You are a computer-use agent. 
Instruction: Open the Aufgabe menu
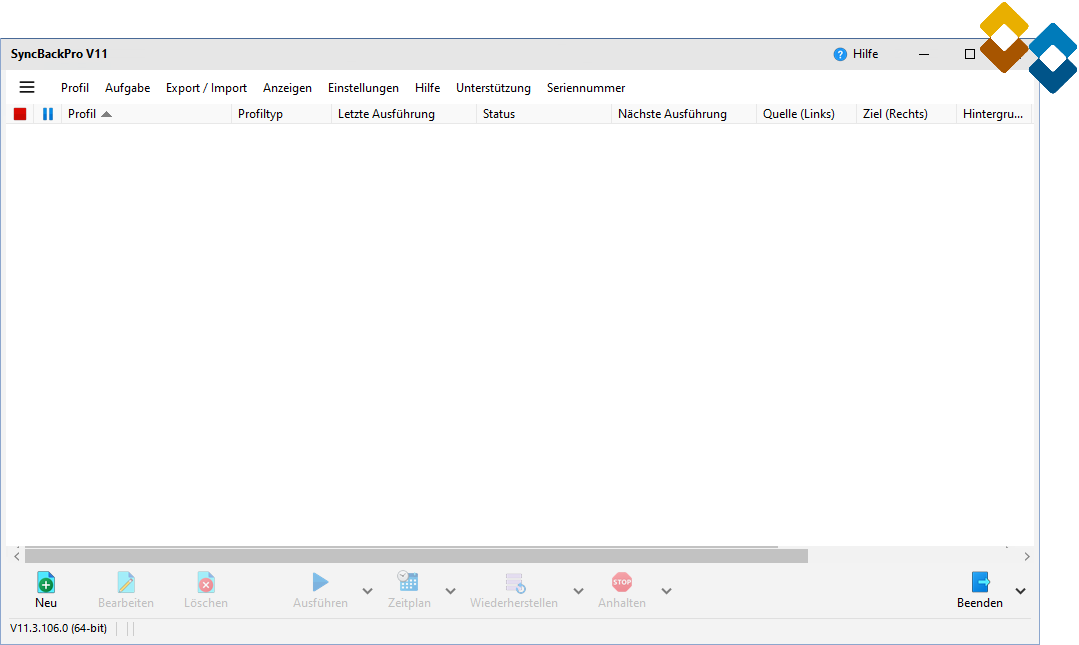click(127, 88)
